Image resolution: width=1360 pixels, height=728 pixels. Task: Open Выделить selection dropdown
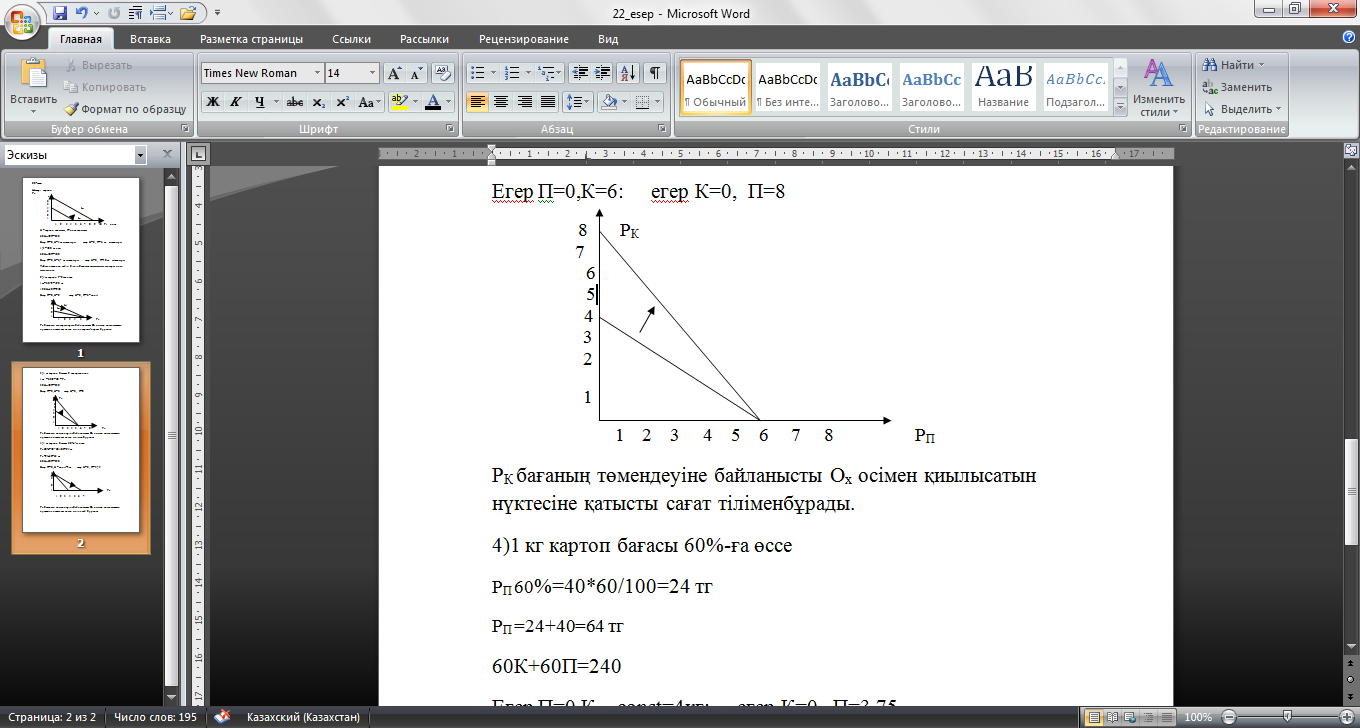1243,109
